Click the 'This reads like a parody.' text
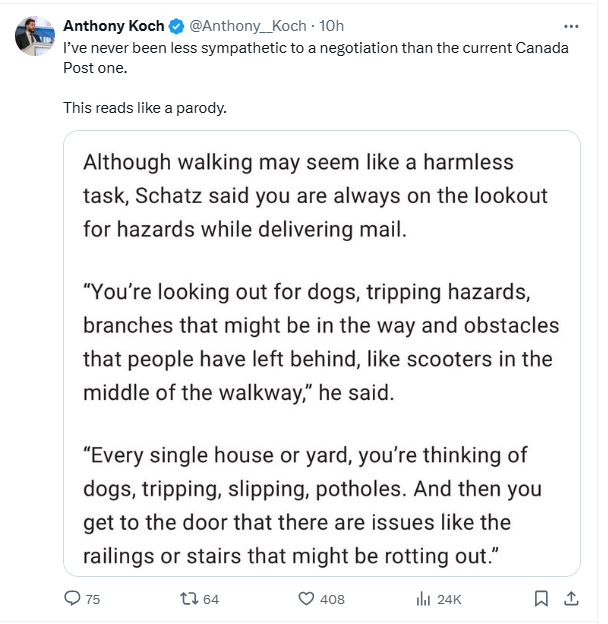The height and width of the screenshot is (624, 608). pos(145,108)
